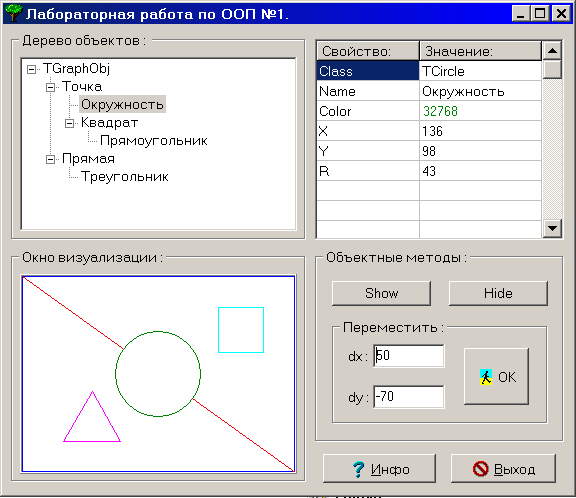Click the green 32768 color value
Viewport: 576px width, 498px height.
point(480,111)
